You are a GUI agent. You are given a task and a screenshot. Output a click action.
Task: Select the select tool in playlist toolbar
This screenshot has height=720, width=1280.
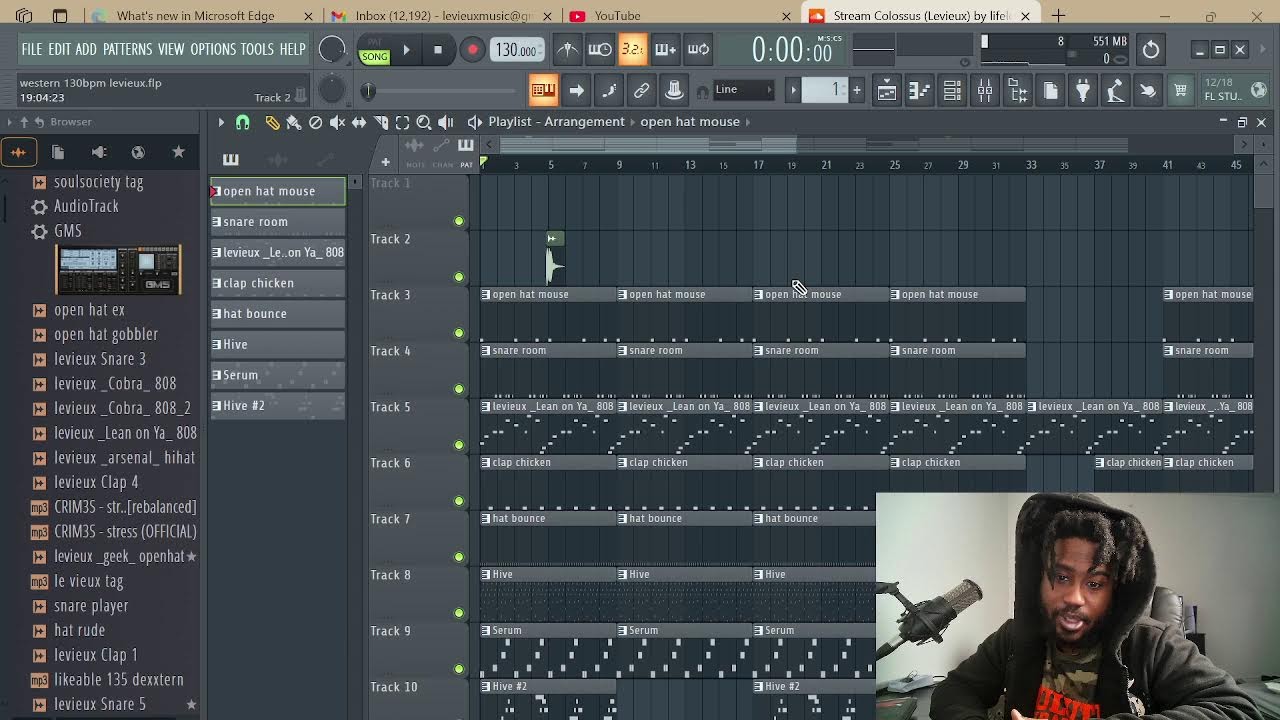click(x=402, y=122)
